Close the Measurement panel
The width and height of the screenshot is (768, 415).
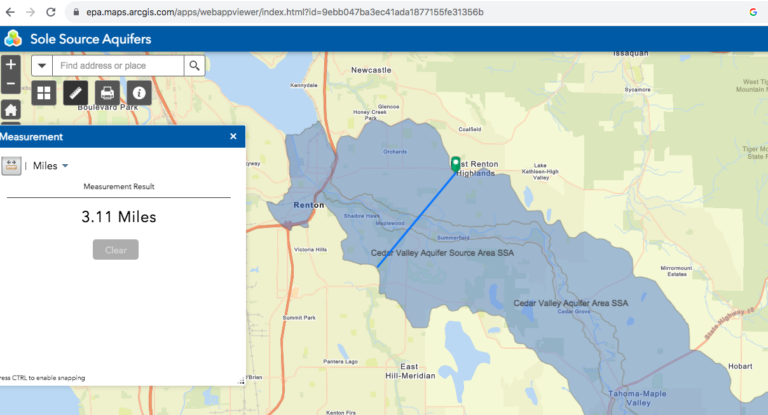[x=233, y=137]
